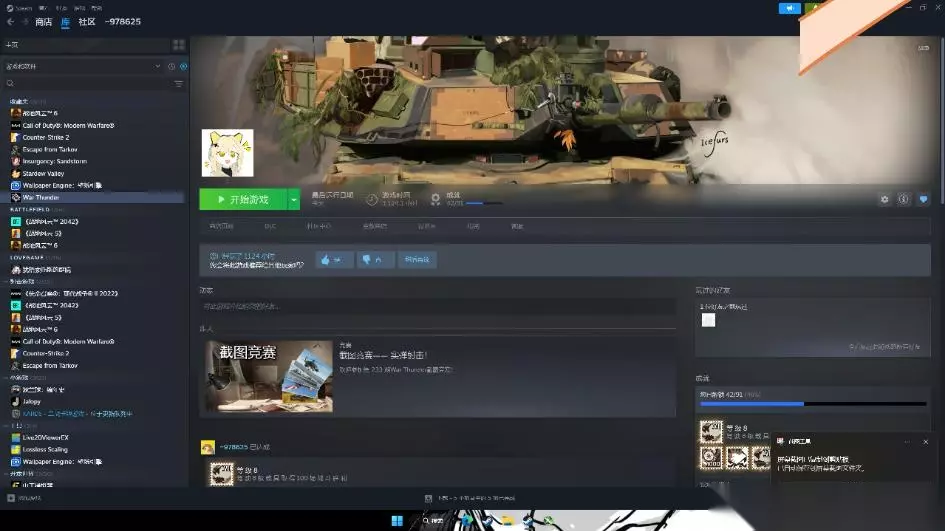Open the Community (社区) tab
The width and height of the screenshot is (945, 531).
click(87, 22)
